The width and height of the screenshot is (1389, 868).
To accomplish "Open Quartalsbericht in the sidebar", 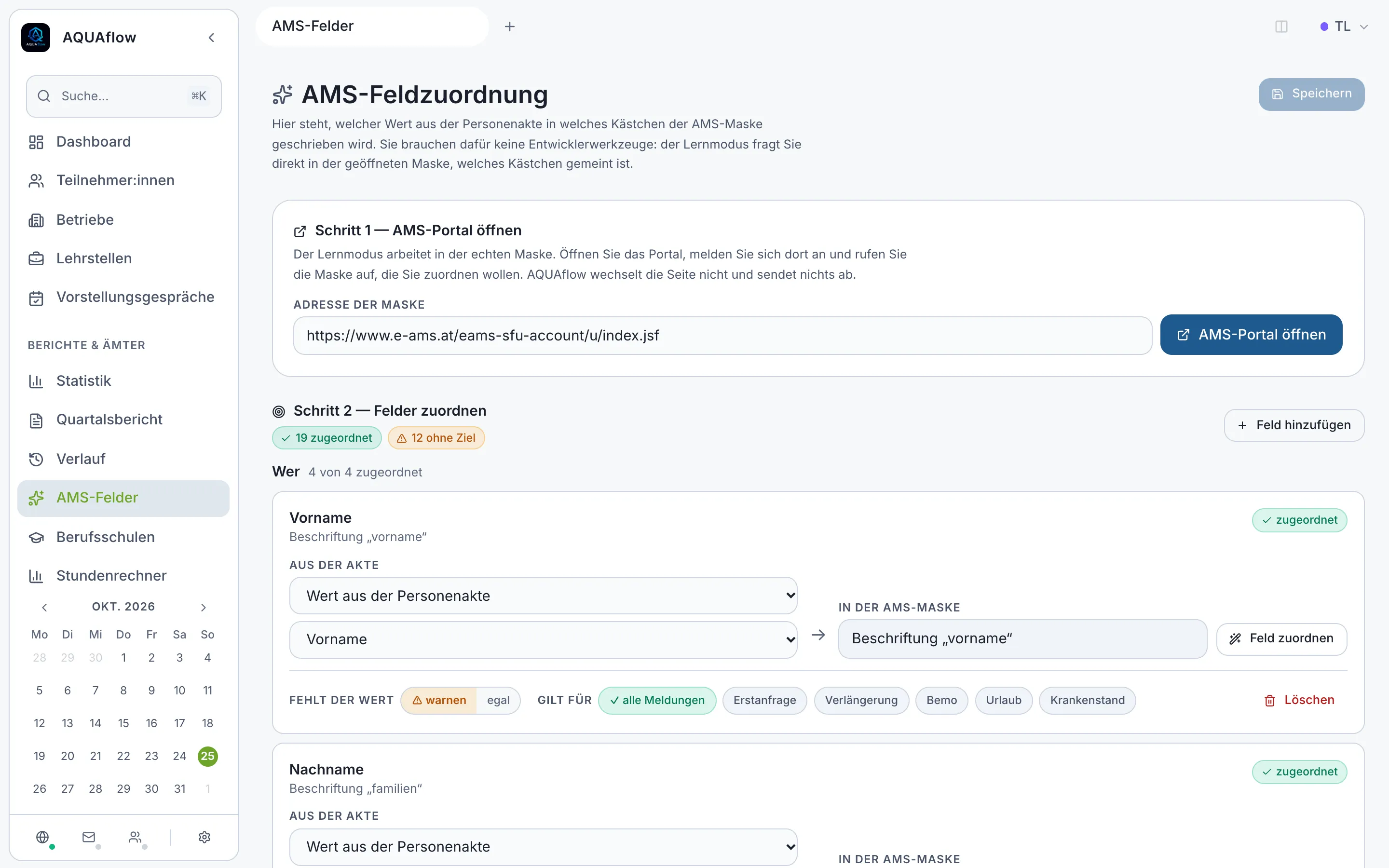I will [x=123, y=420].
